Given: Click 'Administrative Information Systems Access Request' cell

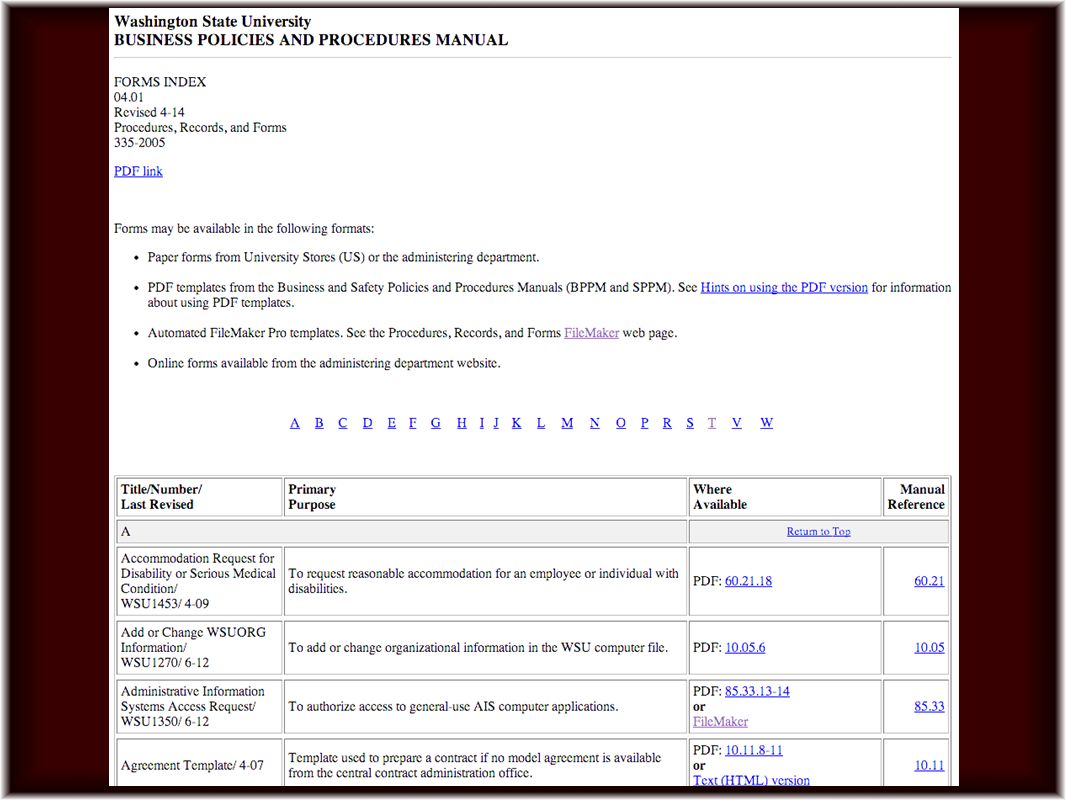Looking at the screenshot, I should pyautogui.click(x=199, y=707).
